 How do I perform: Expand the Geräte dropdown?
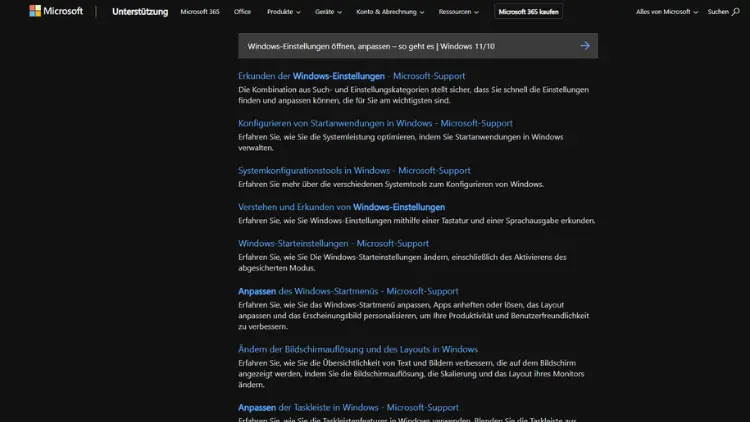point(328,11)
